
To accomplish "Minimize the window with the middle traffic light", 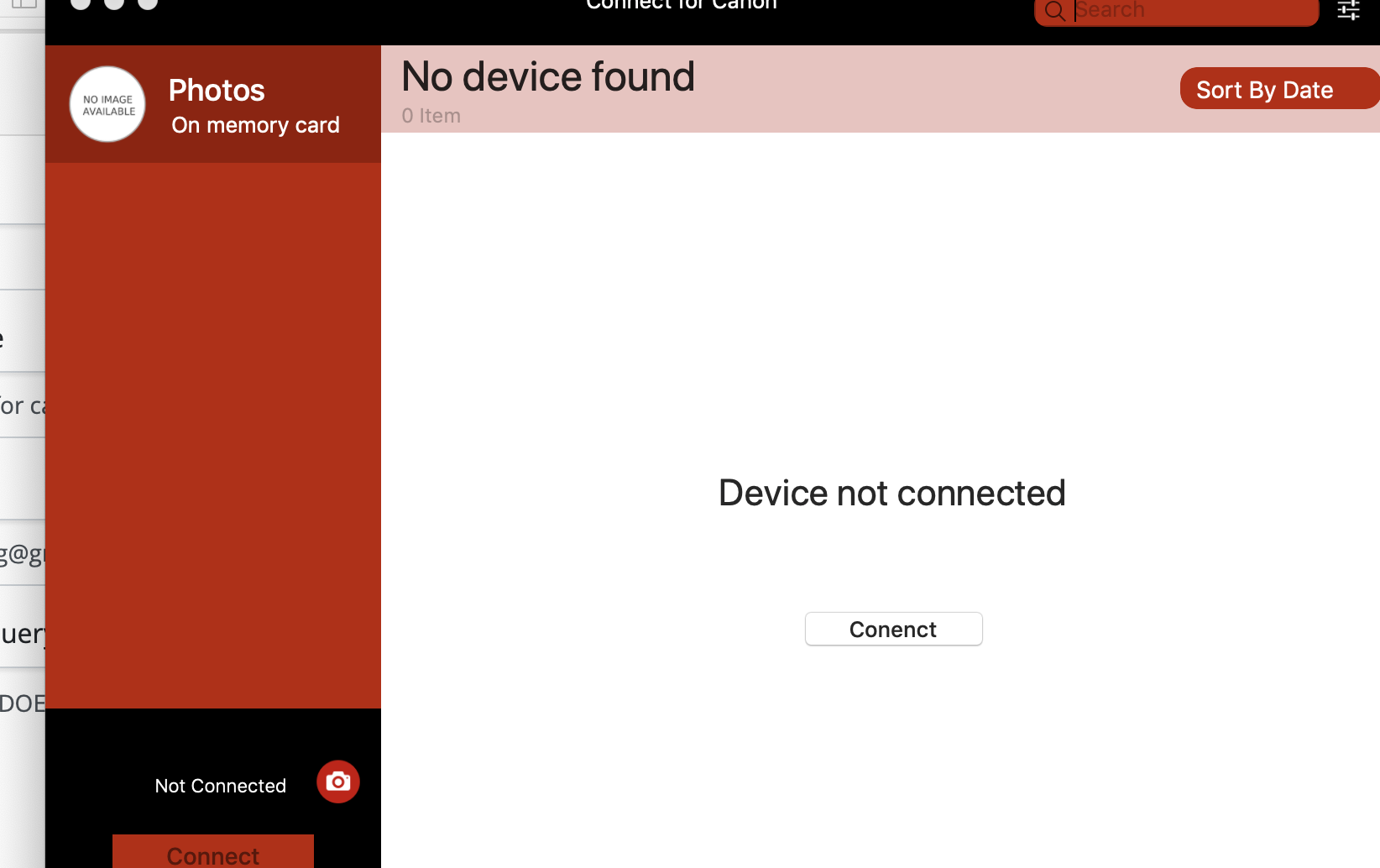I will pos(114,3).
